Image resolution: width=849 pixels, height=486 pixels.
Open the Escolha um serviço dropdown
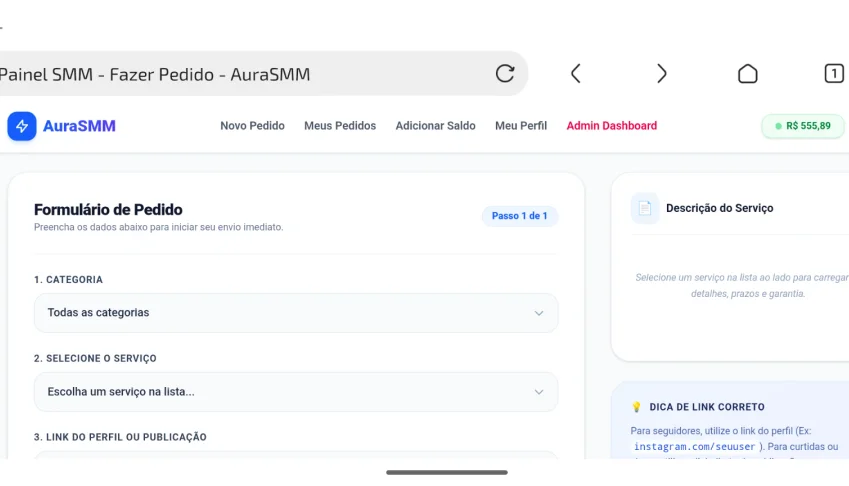point(296,392)
